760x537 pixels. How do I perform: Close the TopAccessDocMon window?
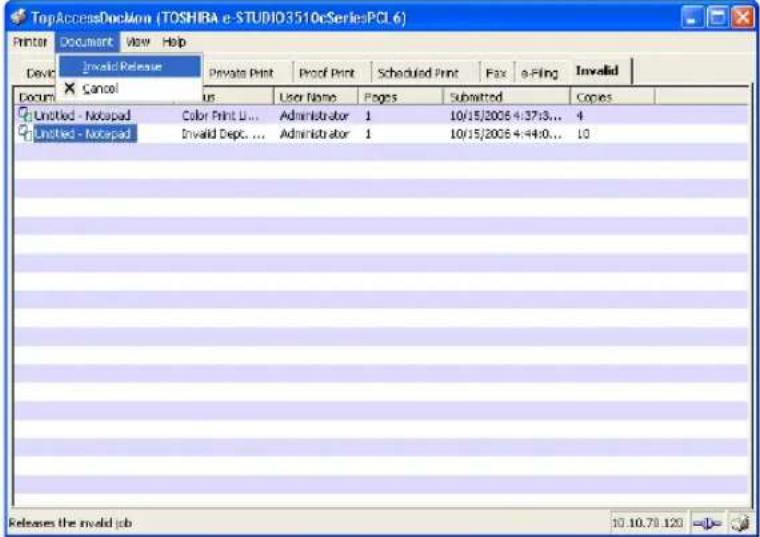point(743,18)
